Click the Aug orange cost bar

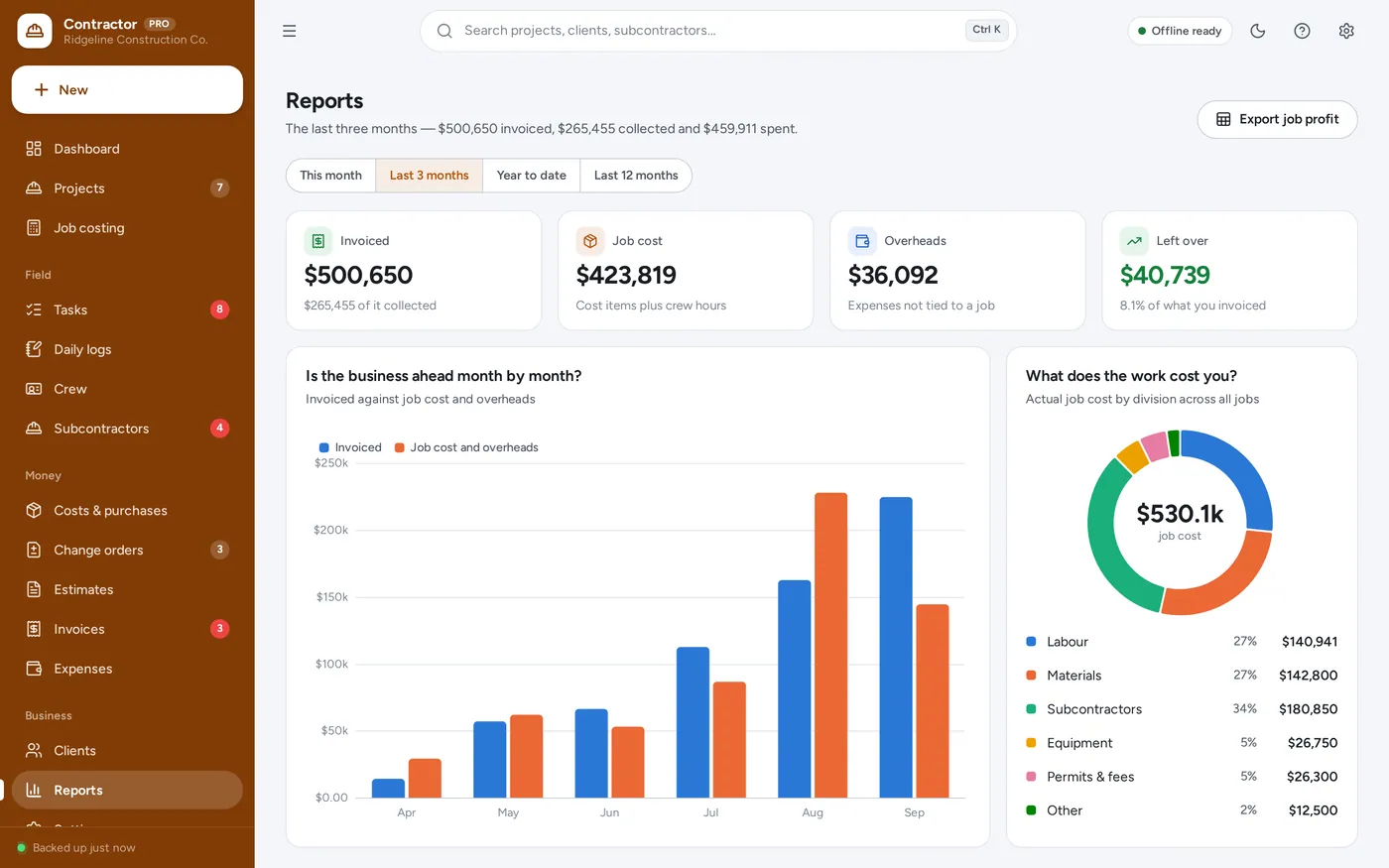(831, 645)
